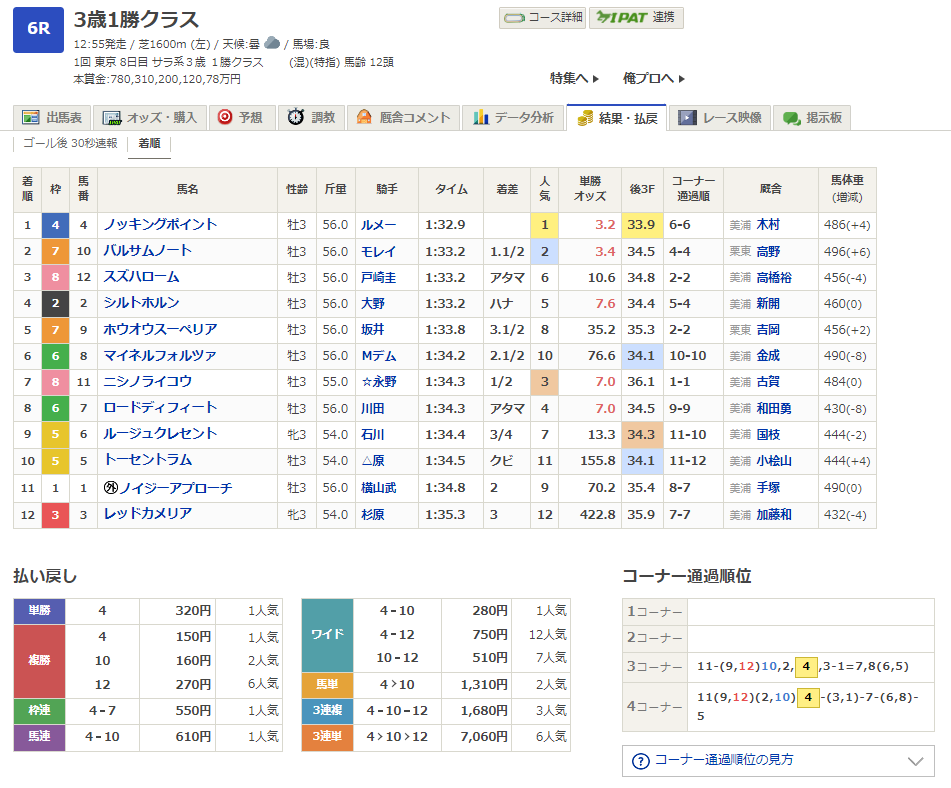The height and width of the screenshot is (788, 951).
Task: Click the 出馬表 newspaper icon
Action: click(30, 118)
